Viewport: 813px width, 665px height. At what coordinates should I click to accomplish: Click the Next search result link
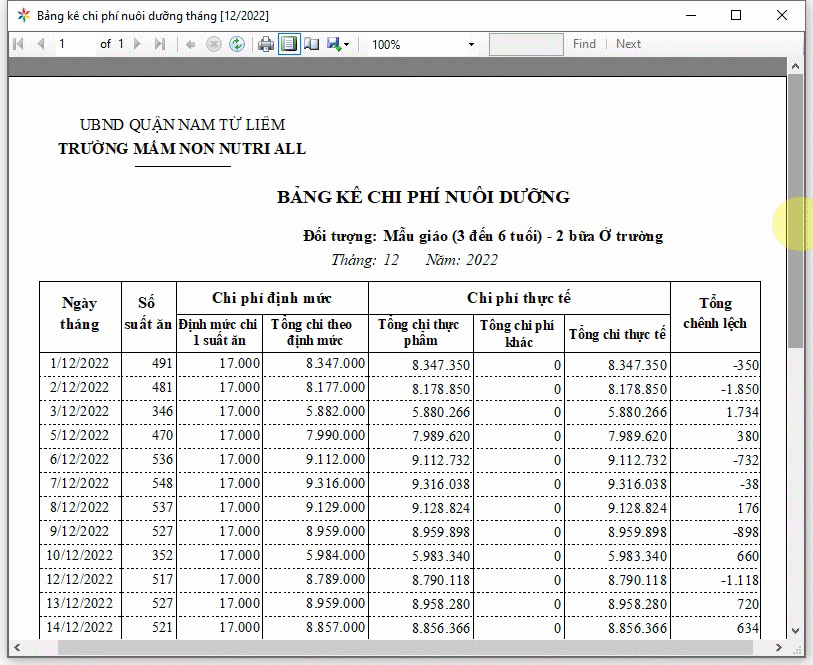[x=628, y=44]
